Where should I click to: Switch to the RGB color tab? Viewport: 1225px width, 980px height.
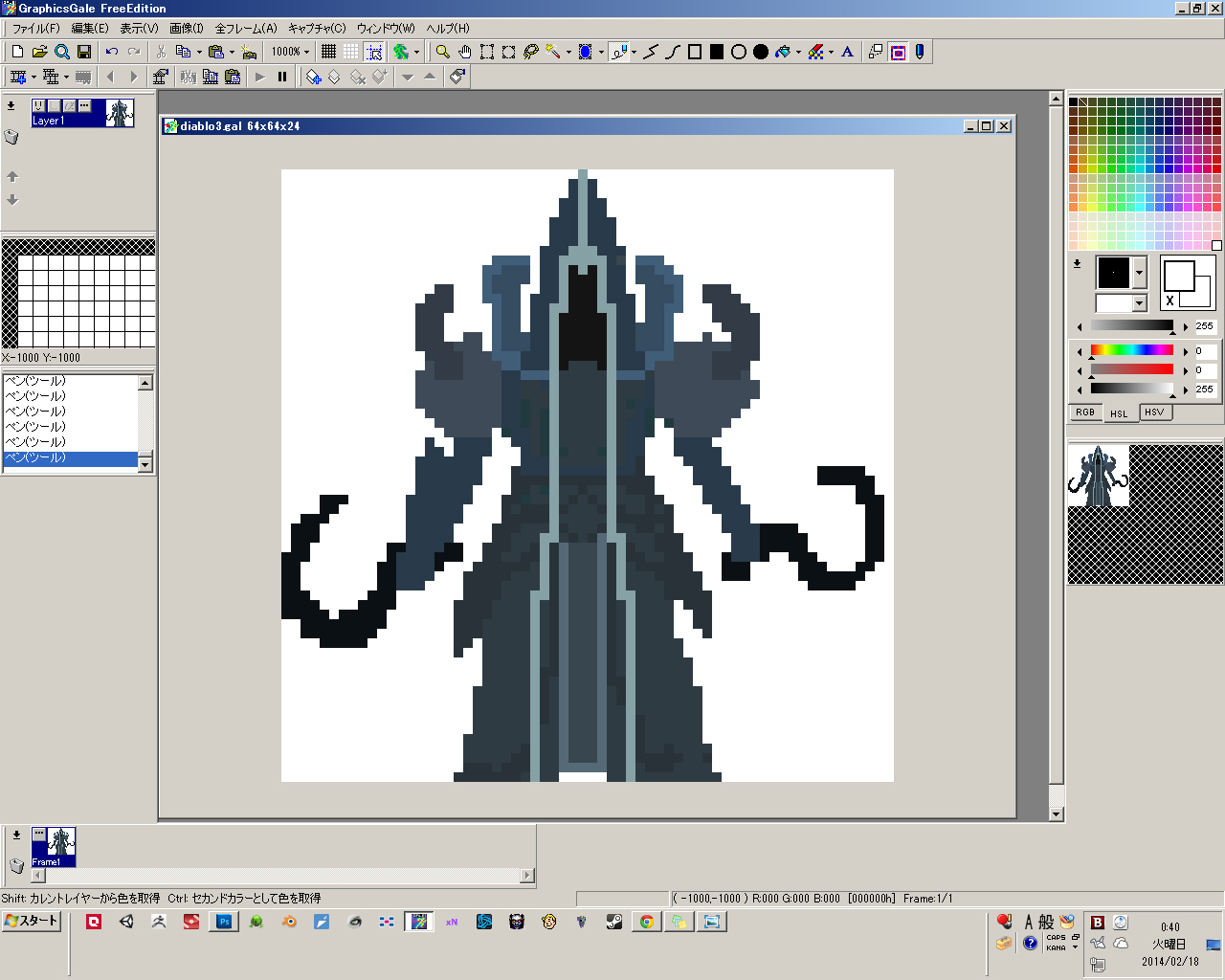pos(1085,412)
